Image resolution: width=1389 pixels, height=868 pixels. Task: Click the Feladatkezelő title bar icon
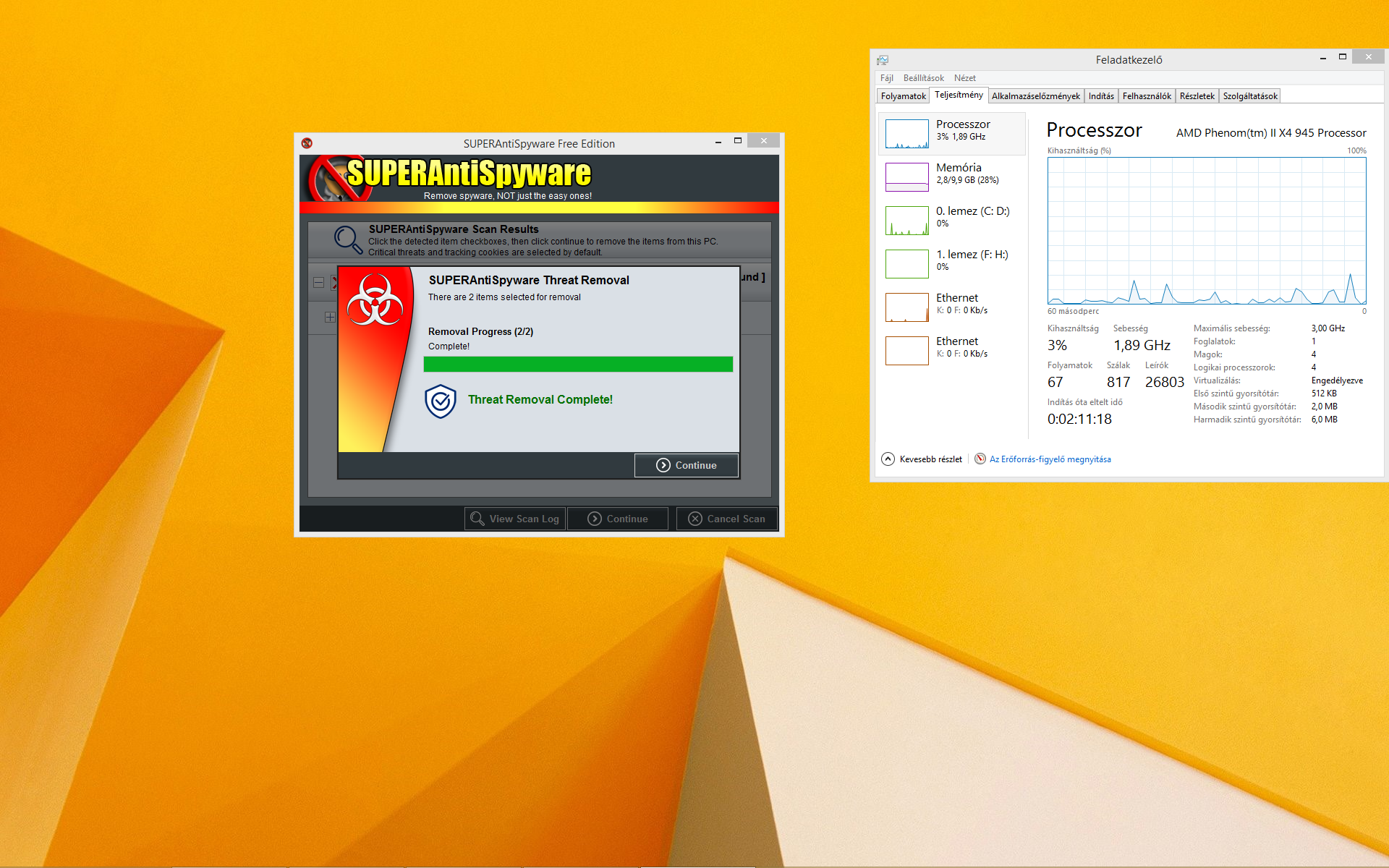(x=883, y=60)
